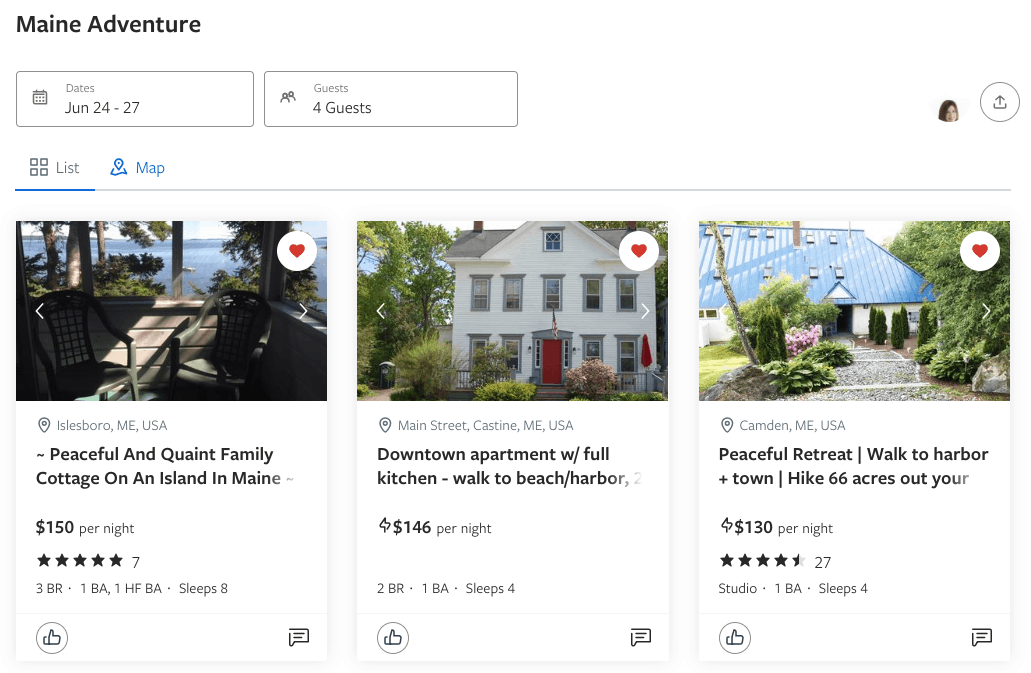The image size is (1031, 673).
Task: View next photo of the Castine apartment
Action: click(644, 311)
